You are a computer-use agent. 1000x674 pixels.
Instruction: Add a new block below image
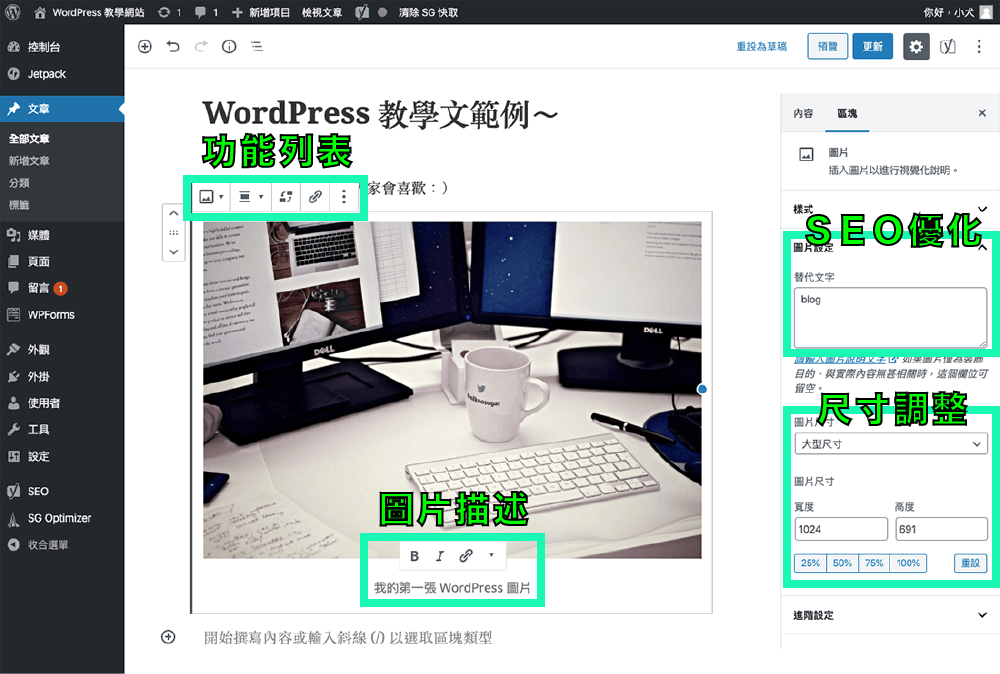point(168,637)
